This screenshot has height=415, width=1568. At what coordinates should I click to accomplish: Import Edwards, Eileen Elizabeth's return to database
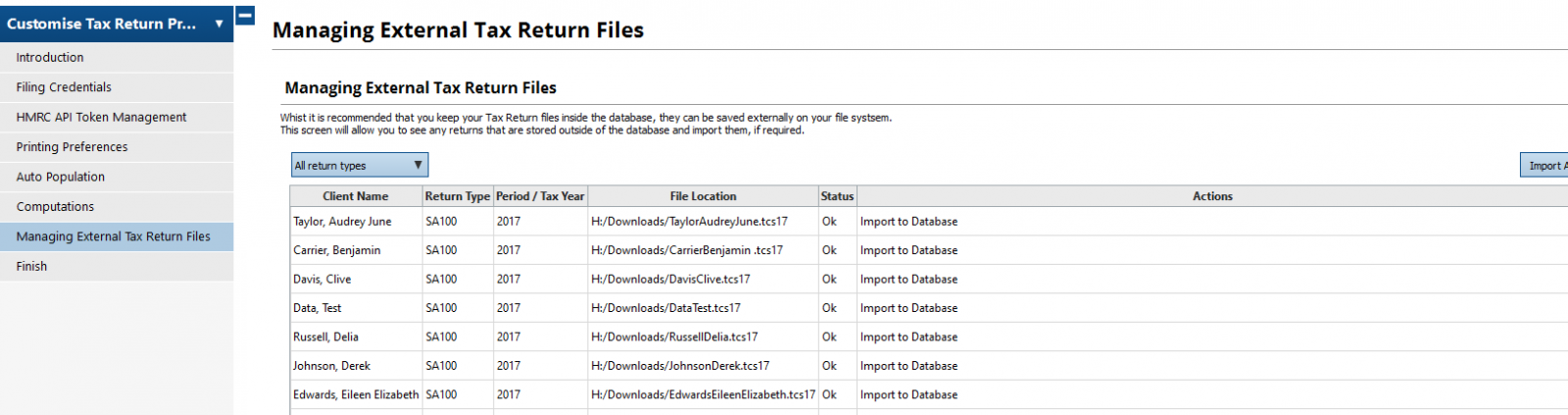point(908,394)
